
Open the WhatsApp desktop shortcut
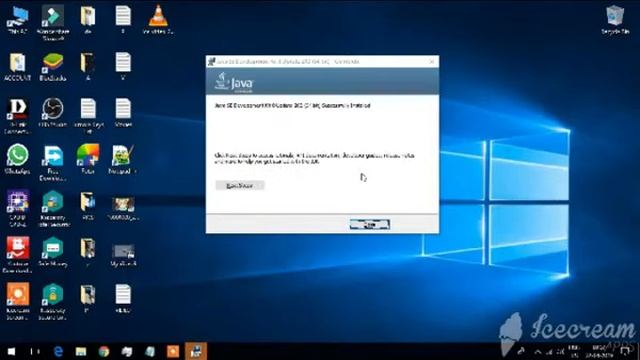[x=18, y=160]
